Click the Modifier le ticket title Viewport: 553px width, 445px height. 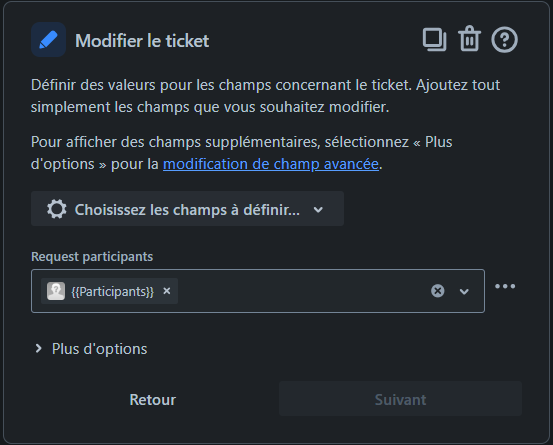[x=142, y=41]
